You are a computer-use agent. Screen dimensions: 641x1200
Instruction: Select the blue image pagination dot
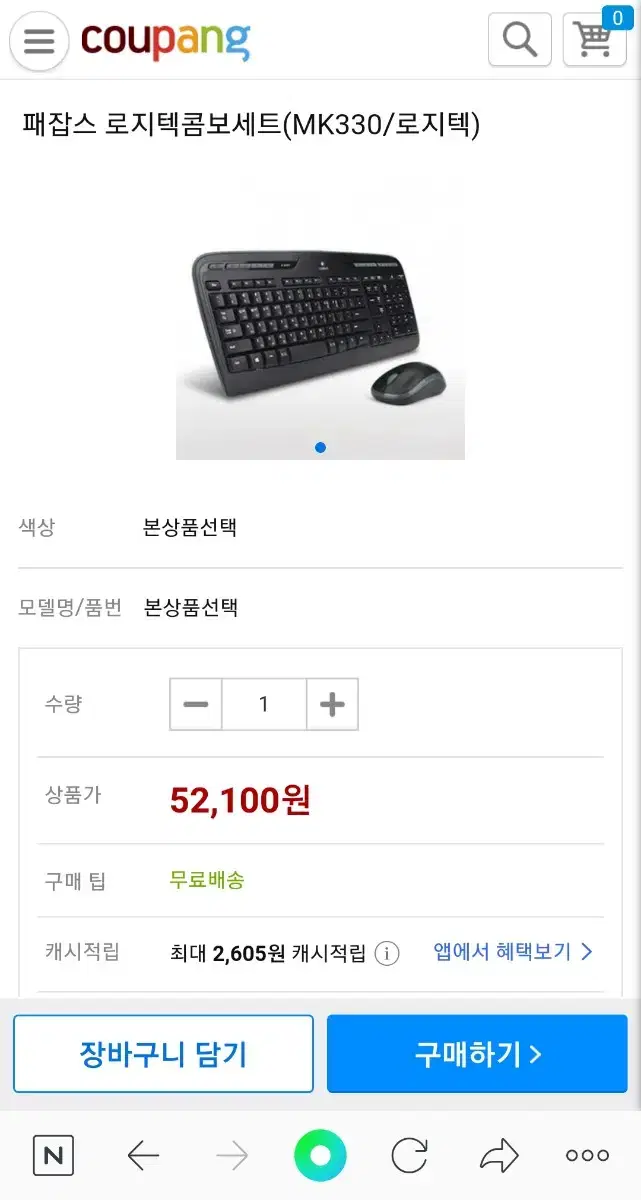click(x=320, y=447)
